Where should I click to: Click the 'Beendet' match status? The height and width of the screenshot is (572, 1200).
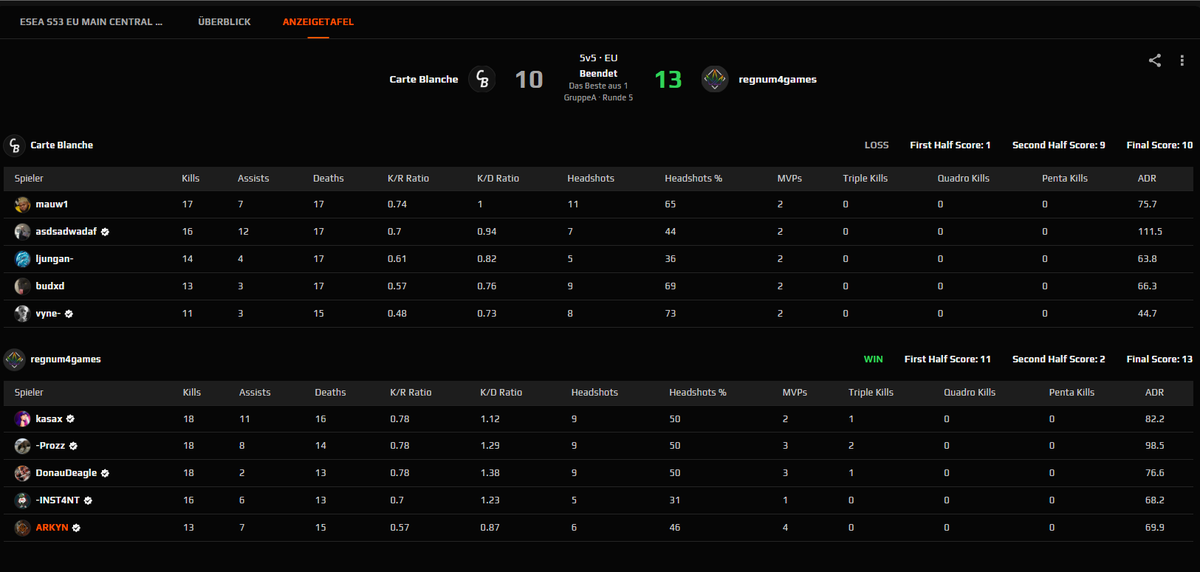[598, 73]
